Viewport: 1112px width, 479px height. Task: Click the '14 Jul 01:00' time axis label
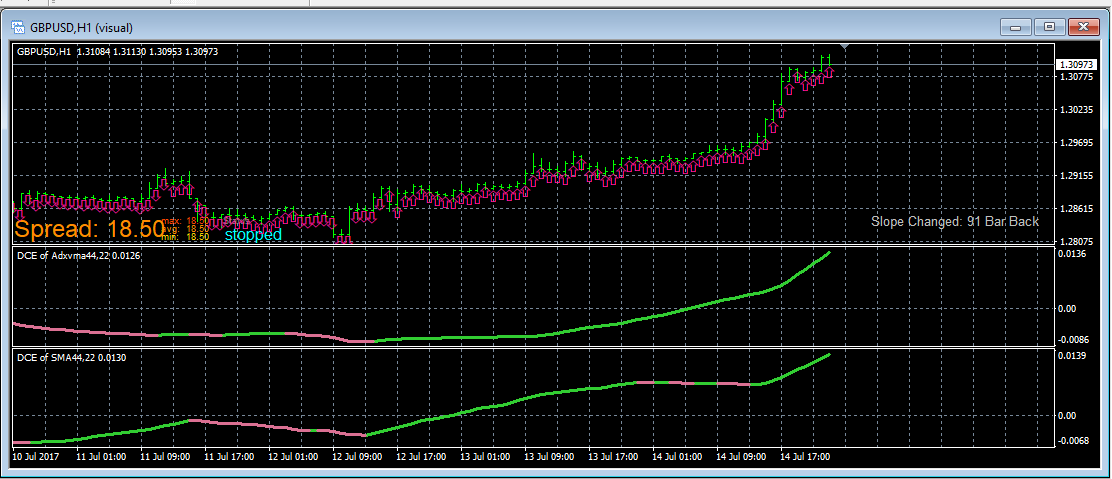pyautogui.click(x=677, y=457)
